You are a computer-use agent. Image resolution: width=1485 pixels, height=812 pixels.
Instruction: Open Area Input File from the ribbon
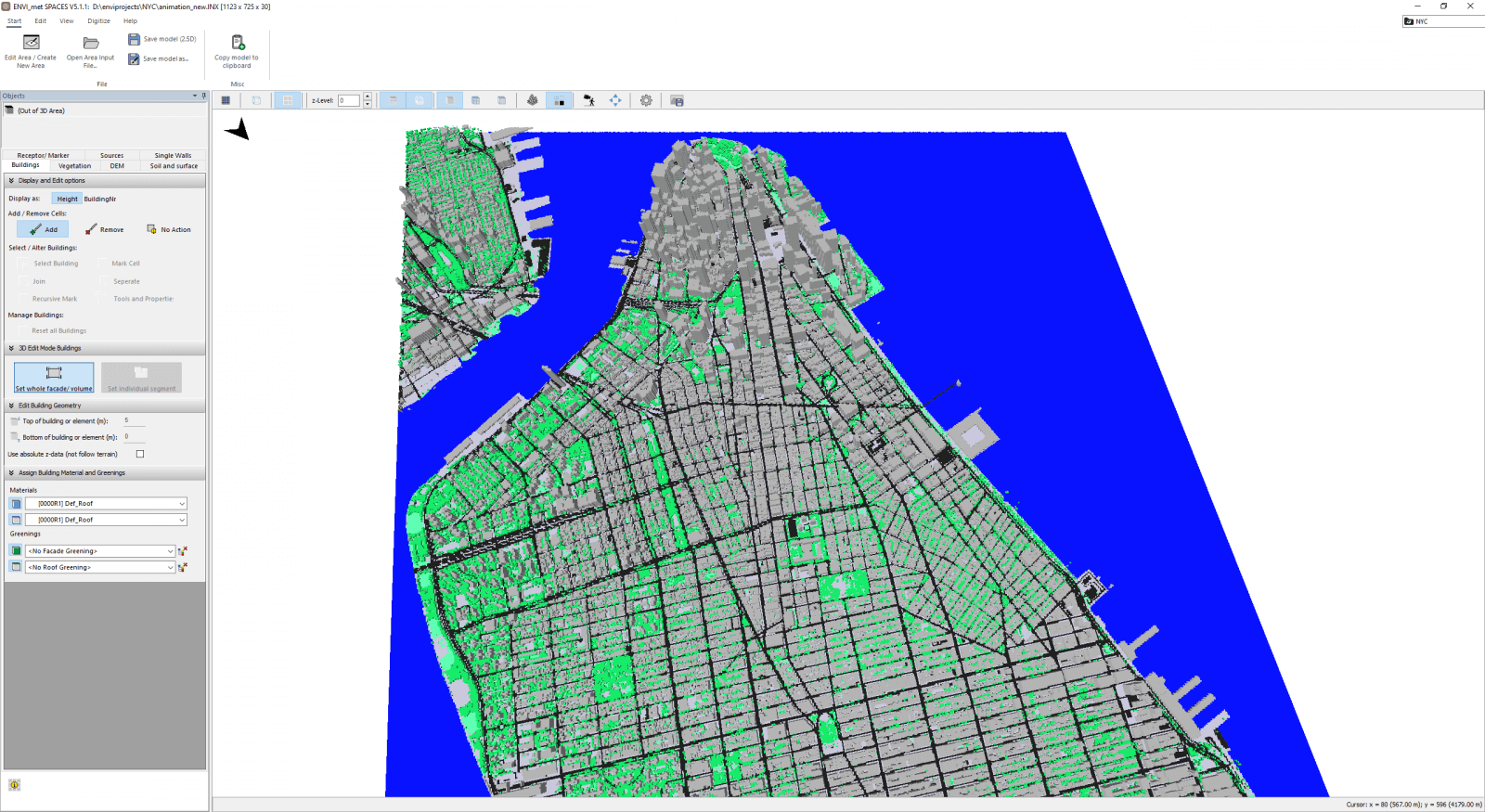pos(90,43)
